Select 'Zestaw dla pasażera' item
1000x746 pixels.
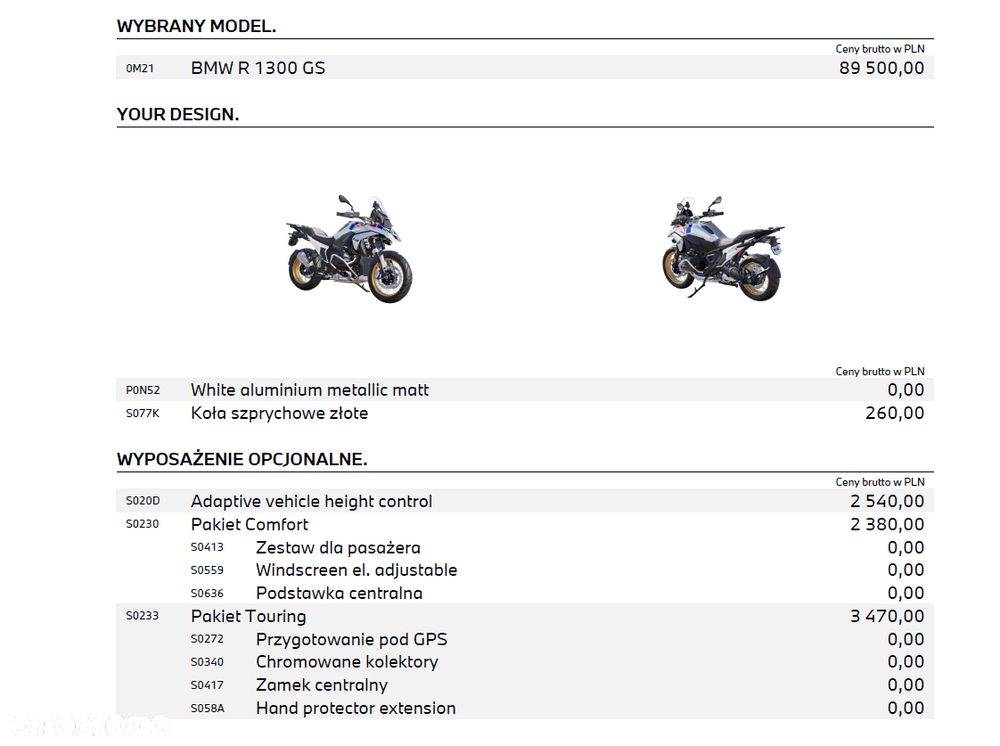[338, 548]
